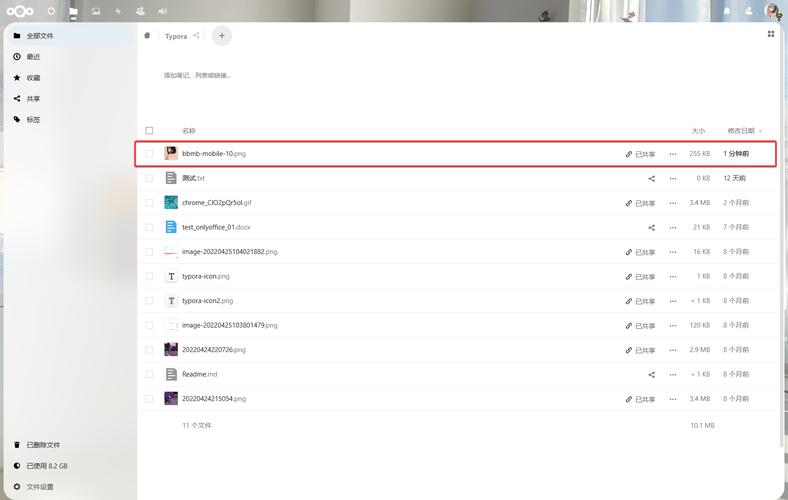Open the Announcements speaker icon in top bar
The width and height of the screenshot is (788, 500).
[162, 11]
